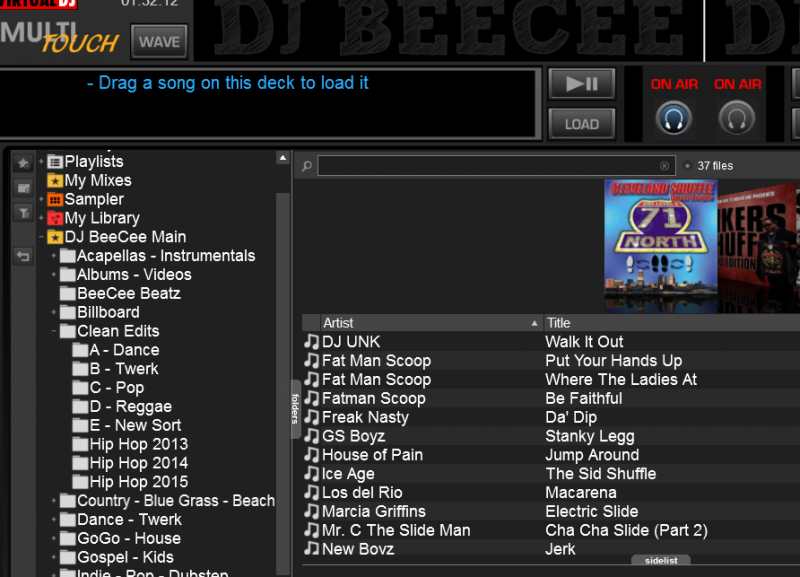Clear the search field with the X icon
This screenshot has width=800, height=577.
[664, 166]
